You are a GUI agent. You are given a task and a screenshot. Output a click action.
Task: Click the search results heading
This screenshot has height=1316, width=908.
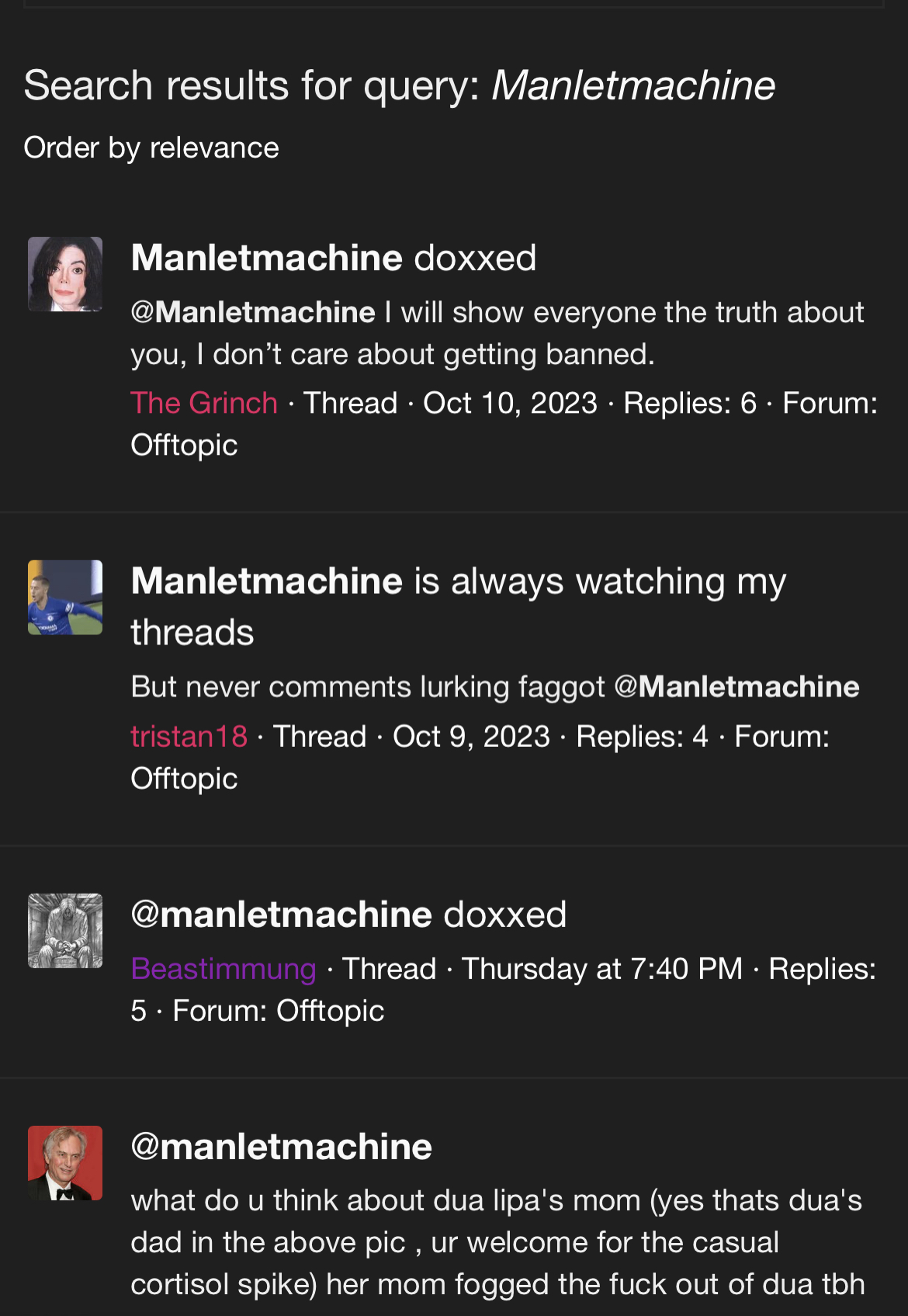pyautogui.click(x=400, y=85)
